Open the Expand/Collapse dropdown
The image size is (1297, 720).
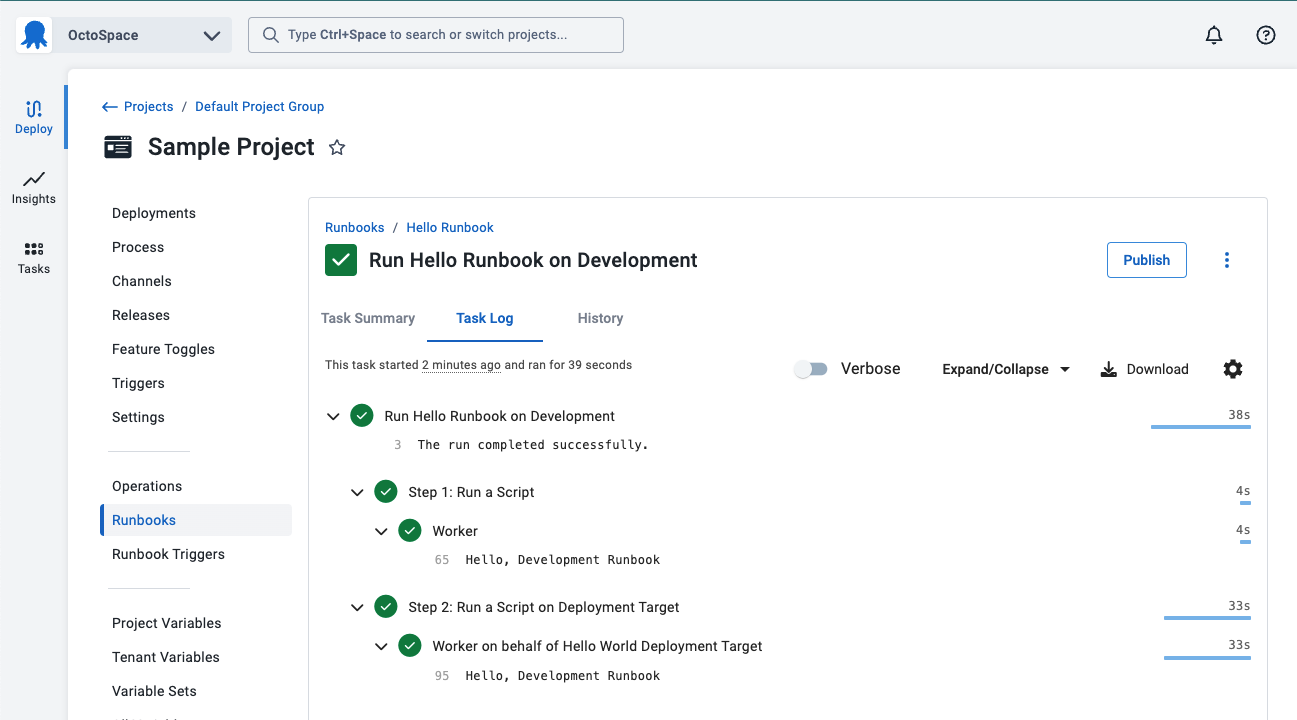point(1006,369)
